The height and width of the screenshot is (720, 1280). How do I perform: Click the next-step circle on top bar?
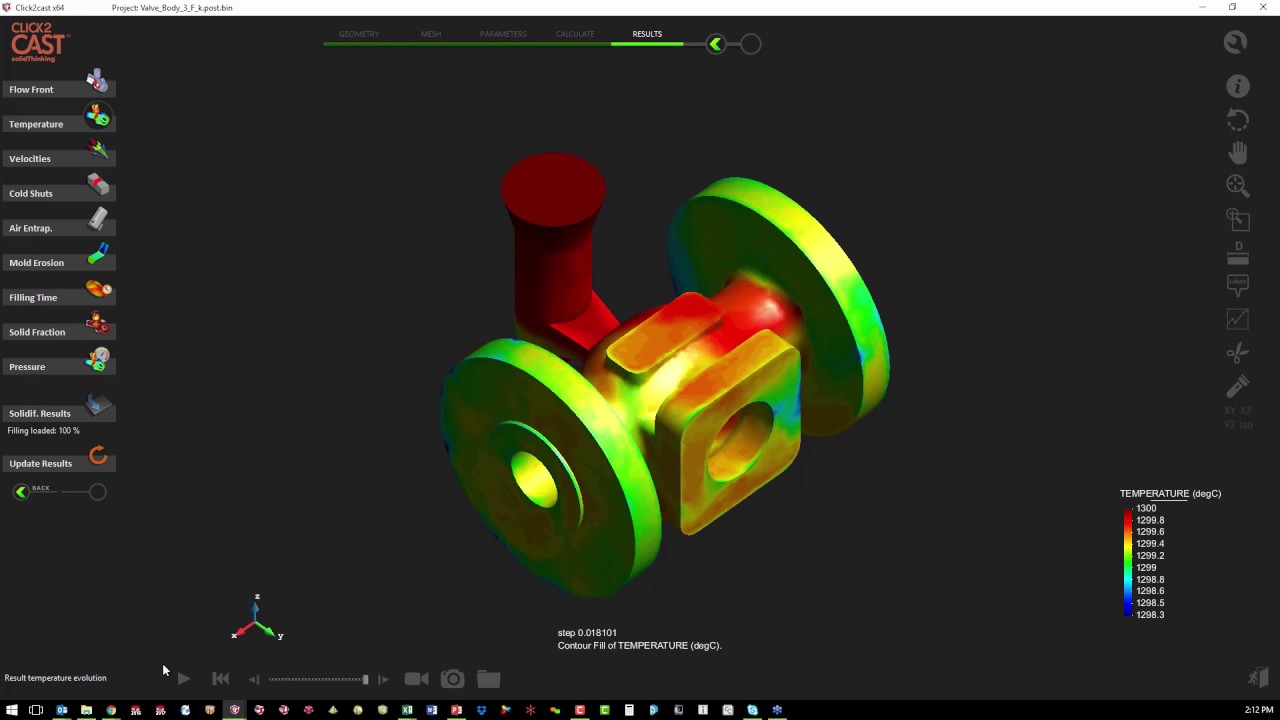(751, 44)
